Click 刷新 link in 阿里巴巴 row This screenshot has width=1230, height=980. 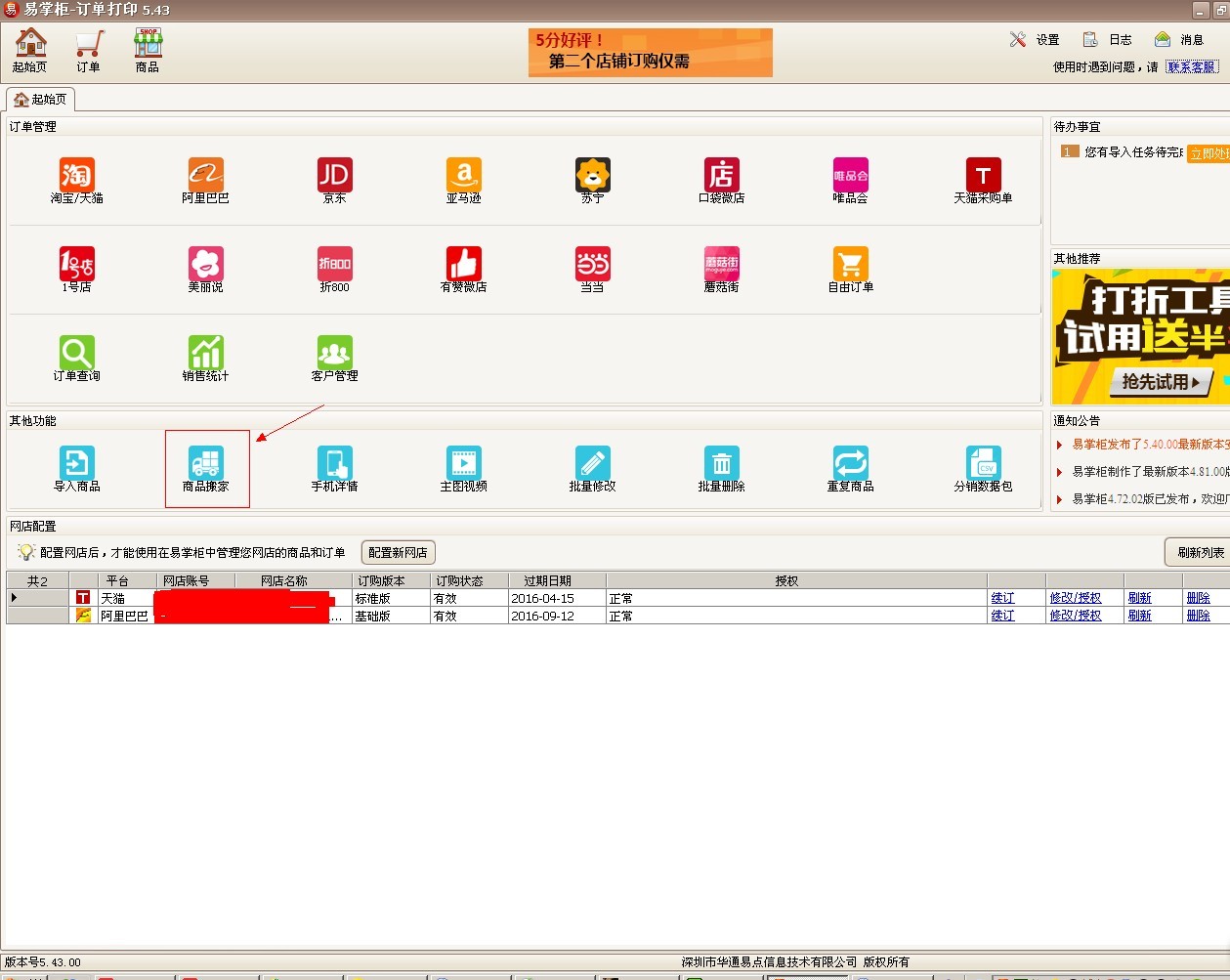pos(1139,616)
